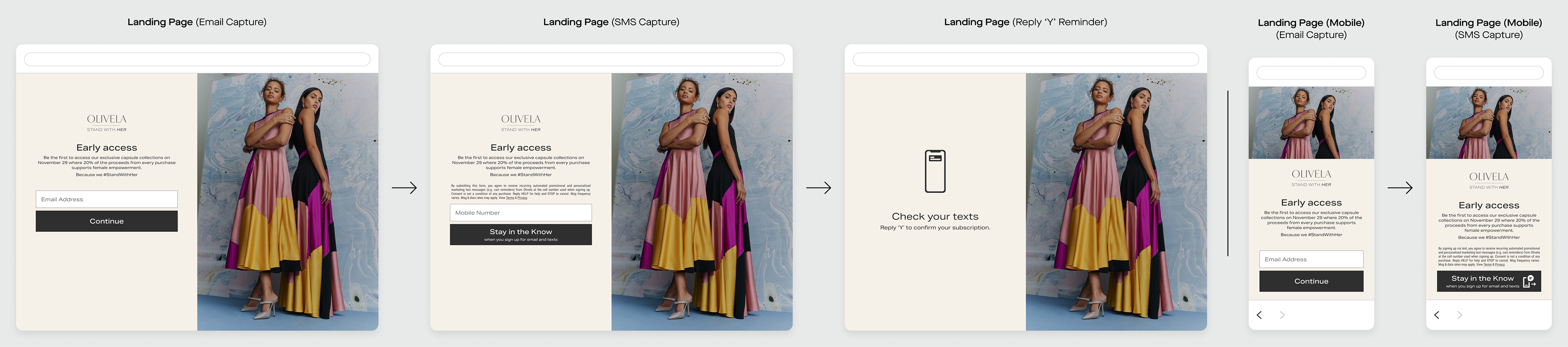Click the browser address bar on Email Capture page
Viewport: 1568px width, 347px height.
(196, 59)
